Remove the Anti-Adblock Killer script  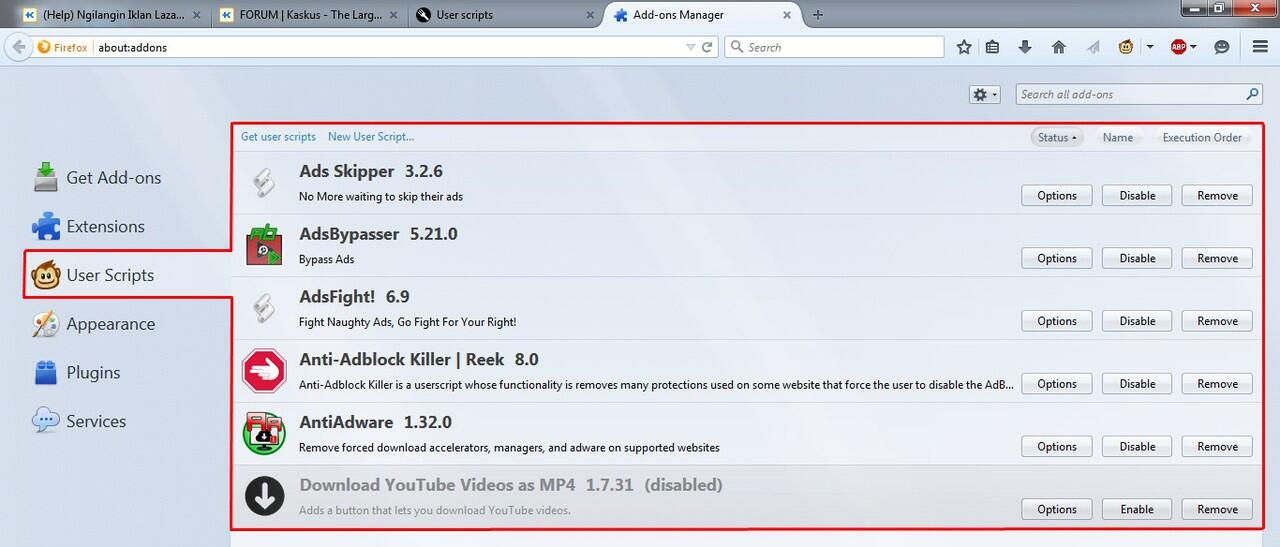tap(1217, 384)
